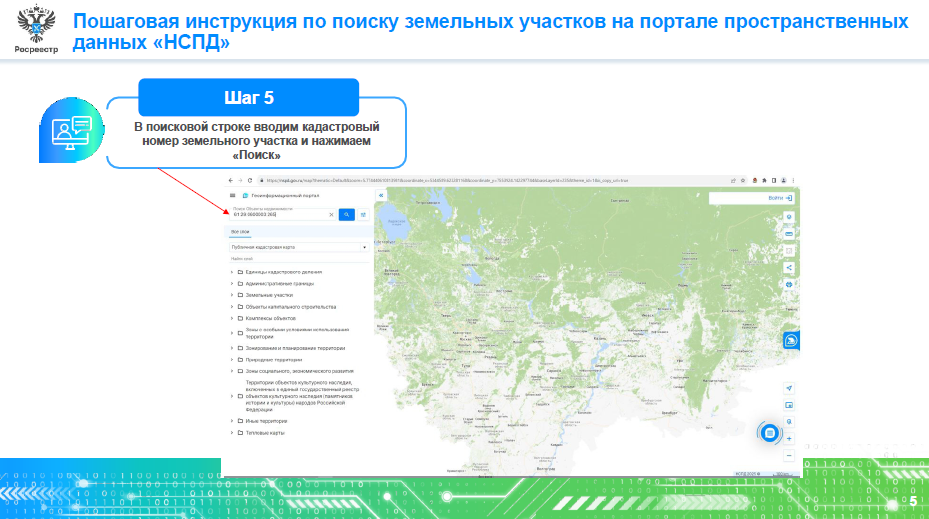The height and width of the screenshot is (519, 929).
Task: Expand Единицы кадастрового деления folder
Action: tap(232, 272)
